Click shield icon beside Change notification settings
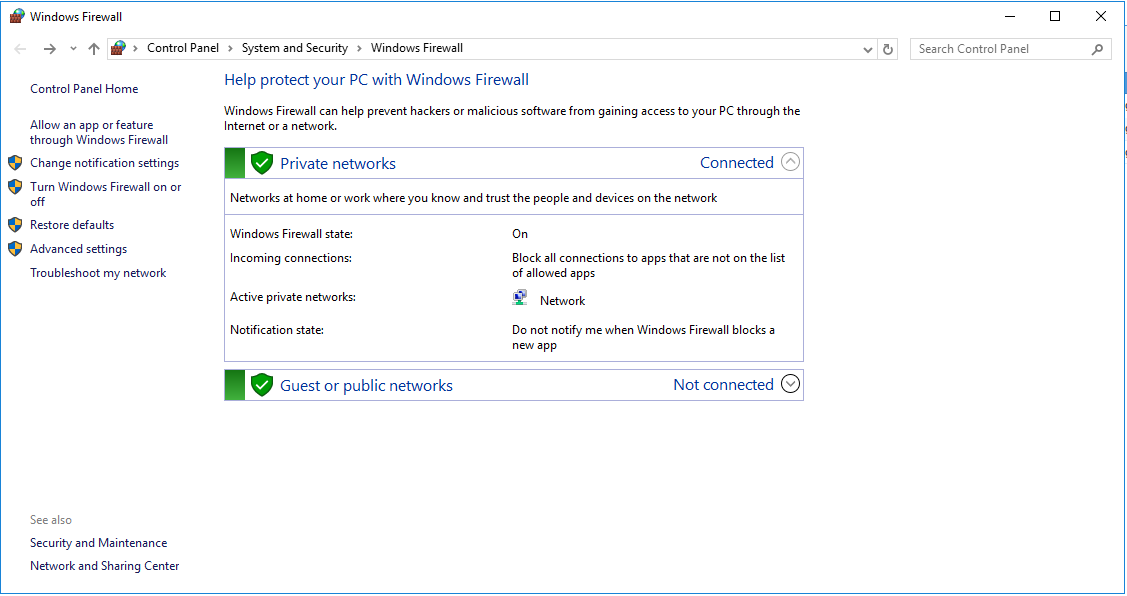The image size is (1127, 596). pyautogui.click(x=15, y=163)
